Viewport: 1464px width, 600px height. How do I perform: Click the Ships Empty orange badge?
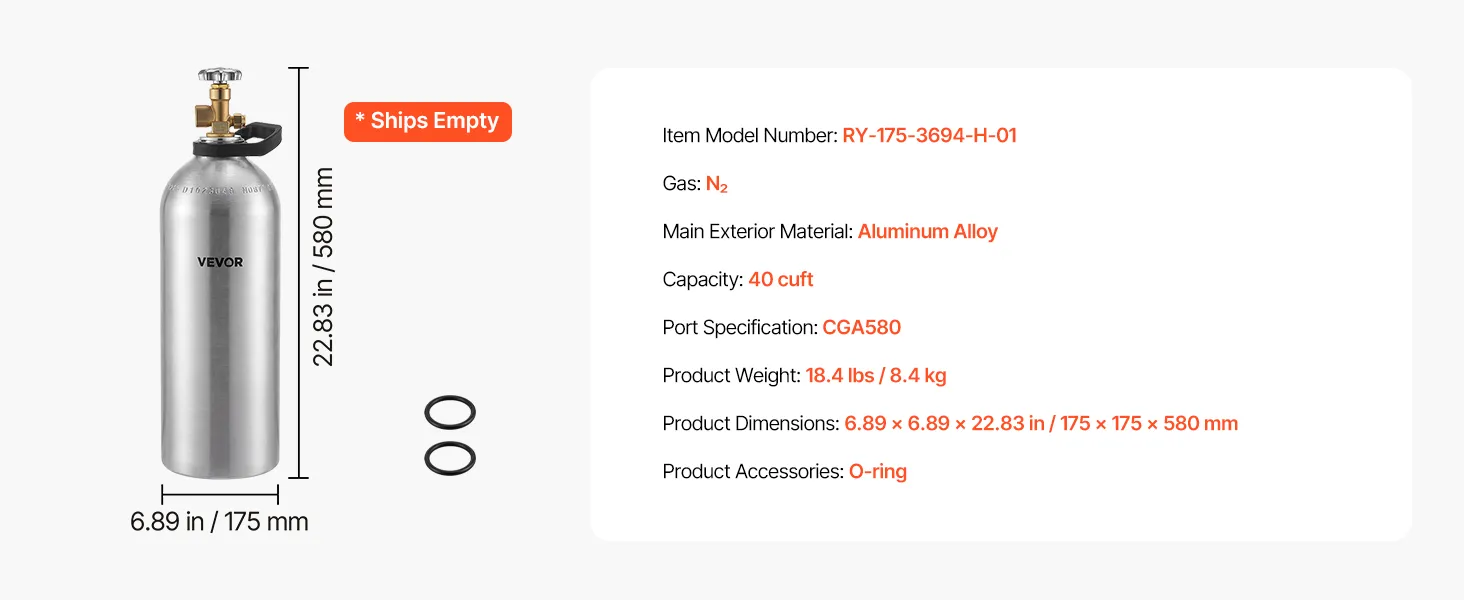[x=428, y=121]
